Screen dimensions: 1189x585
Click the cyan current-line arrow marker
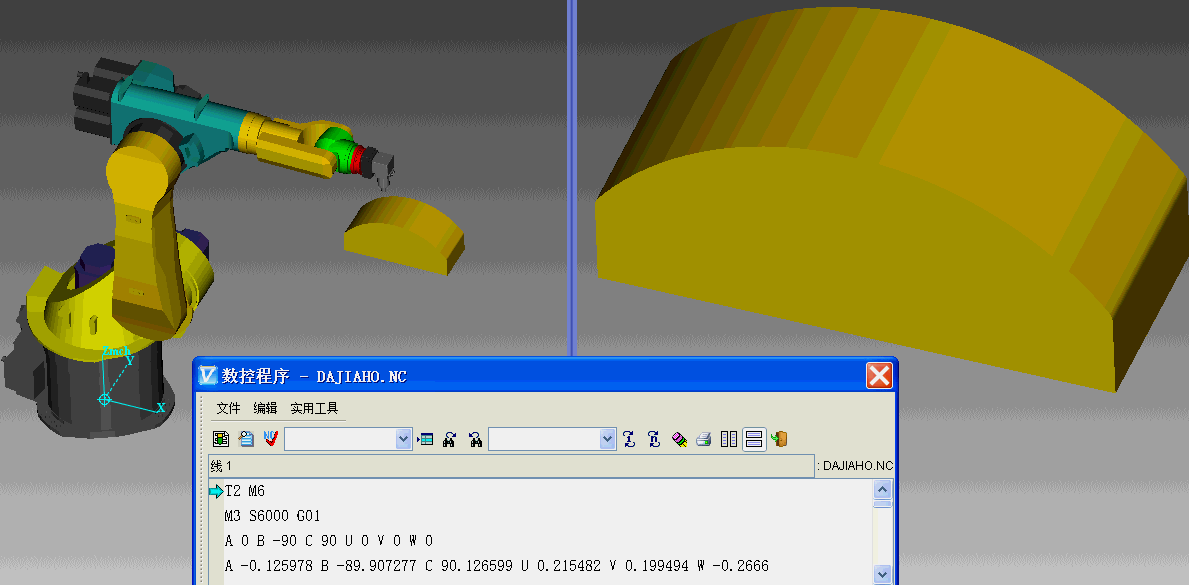tap(216, 492)
